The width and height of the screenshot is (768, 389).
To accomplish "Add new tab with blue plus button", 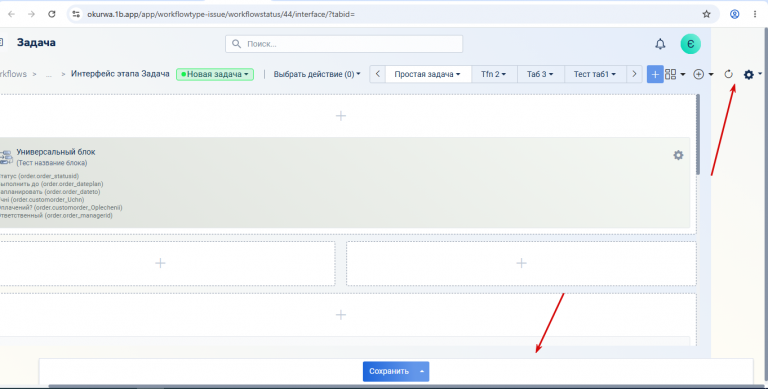I will [x=655, y=74].
